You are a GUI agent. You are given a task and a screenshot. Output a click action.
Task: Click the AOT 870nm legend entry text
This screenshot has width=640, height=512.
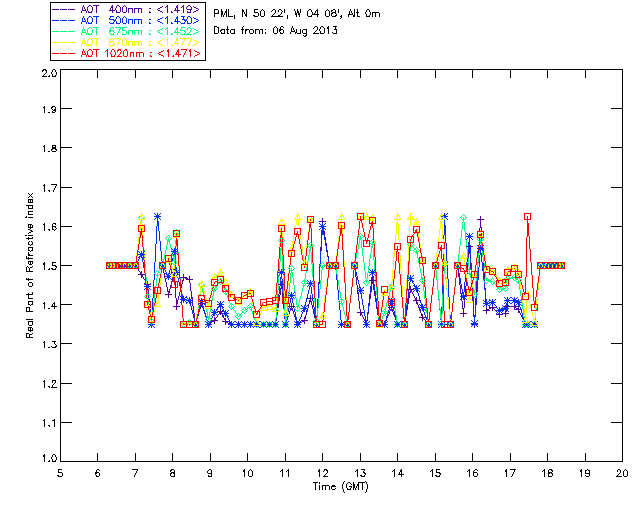tap(140, 42)
